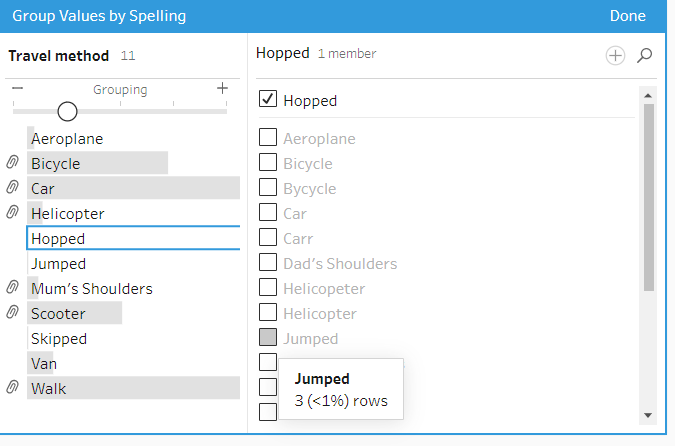Image resolution: width=675 pixels, height=446 pixels.
Task: Select Jumped in the Travel method list
Action: 58,264
